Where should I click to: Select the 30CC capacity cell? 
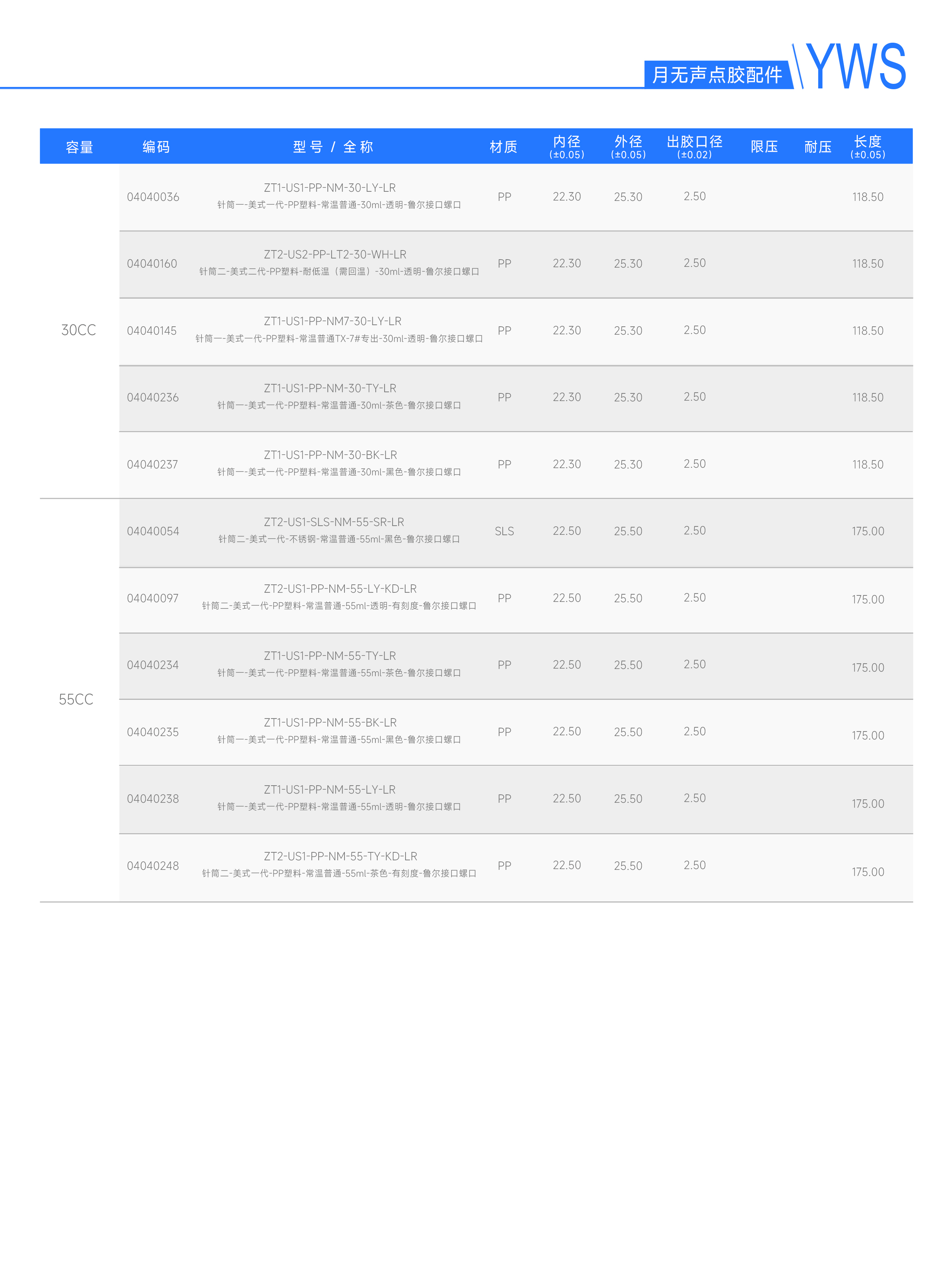(x=79, y=330)
